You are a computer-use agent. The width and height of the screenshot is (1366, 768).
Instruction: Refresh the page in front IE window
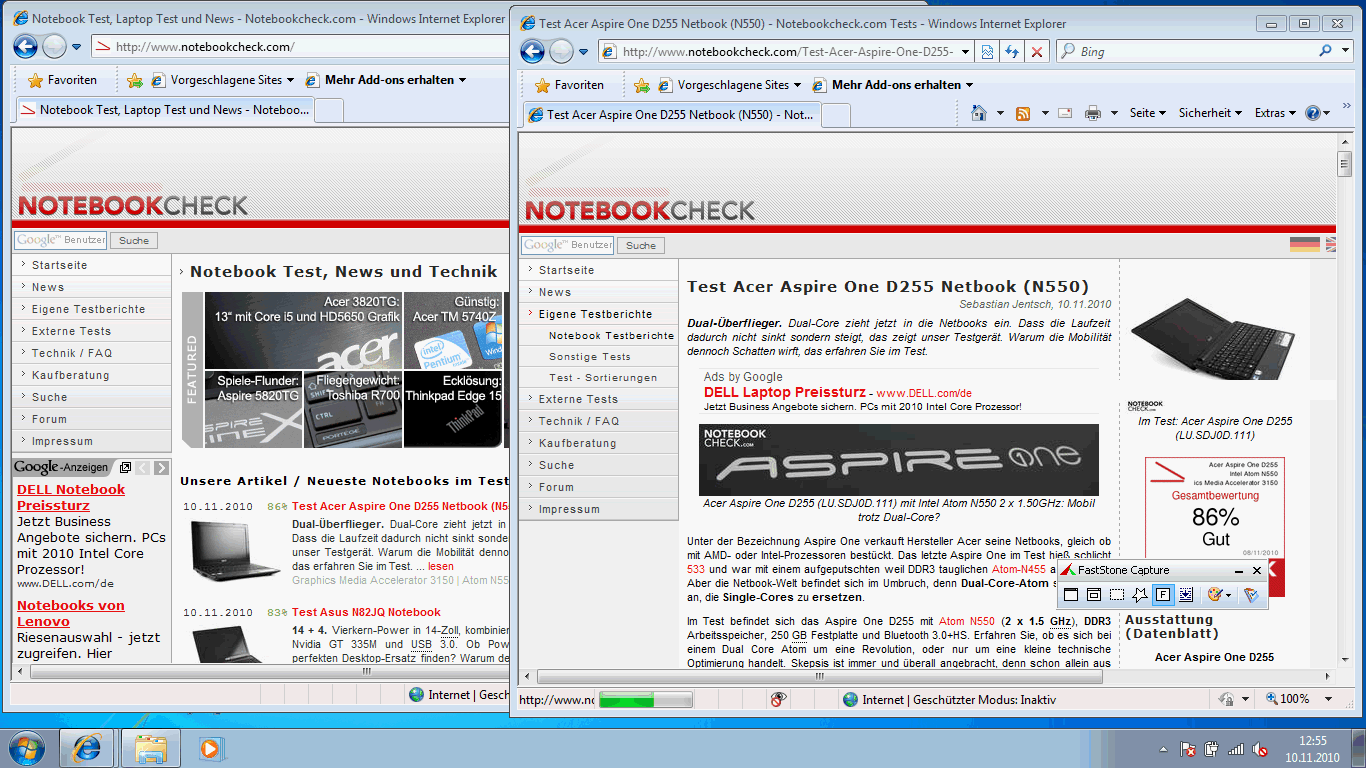click(x=1012, y=52)
